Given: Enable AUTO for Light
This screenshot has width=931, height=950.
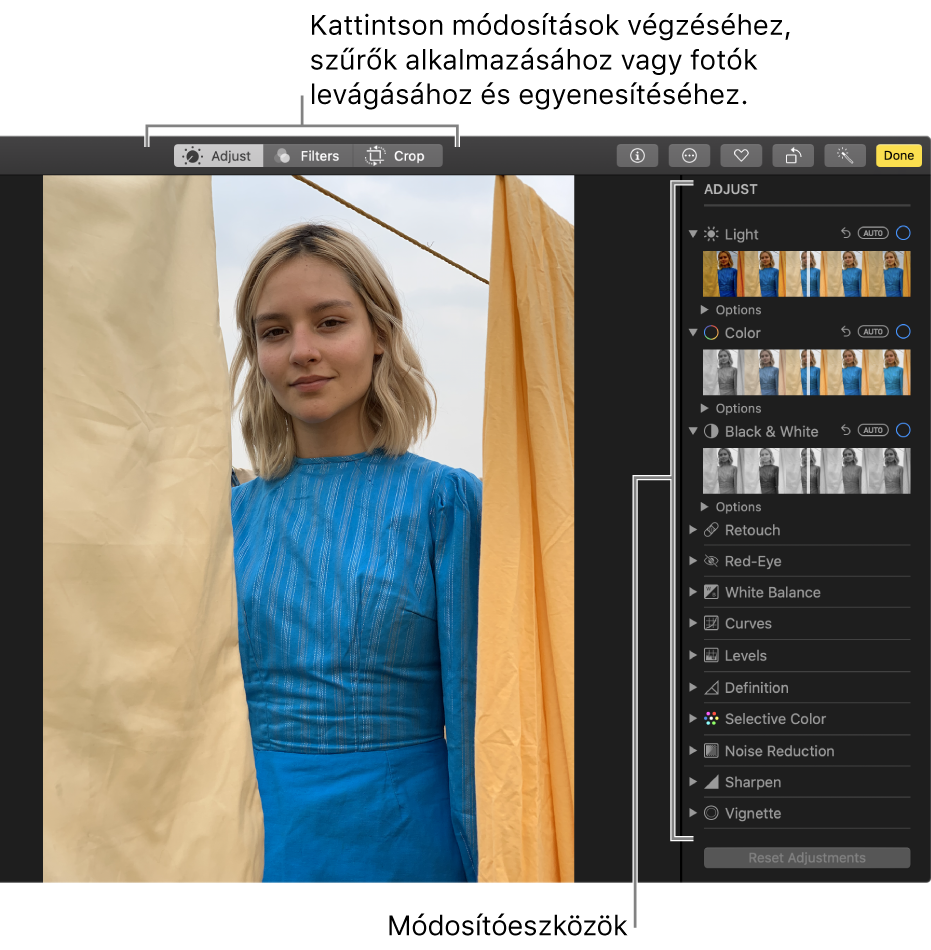Looking at the screenshot, I should (873, 233).
